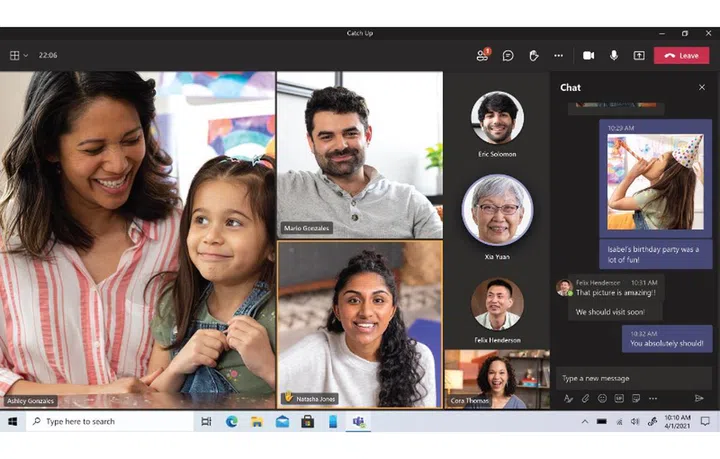Viewport: 720px width, 459px height.
Task: Open the text Format options icon
Action: [x=568, y=398]
